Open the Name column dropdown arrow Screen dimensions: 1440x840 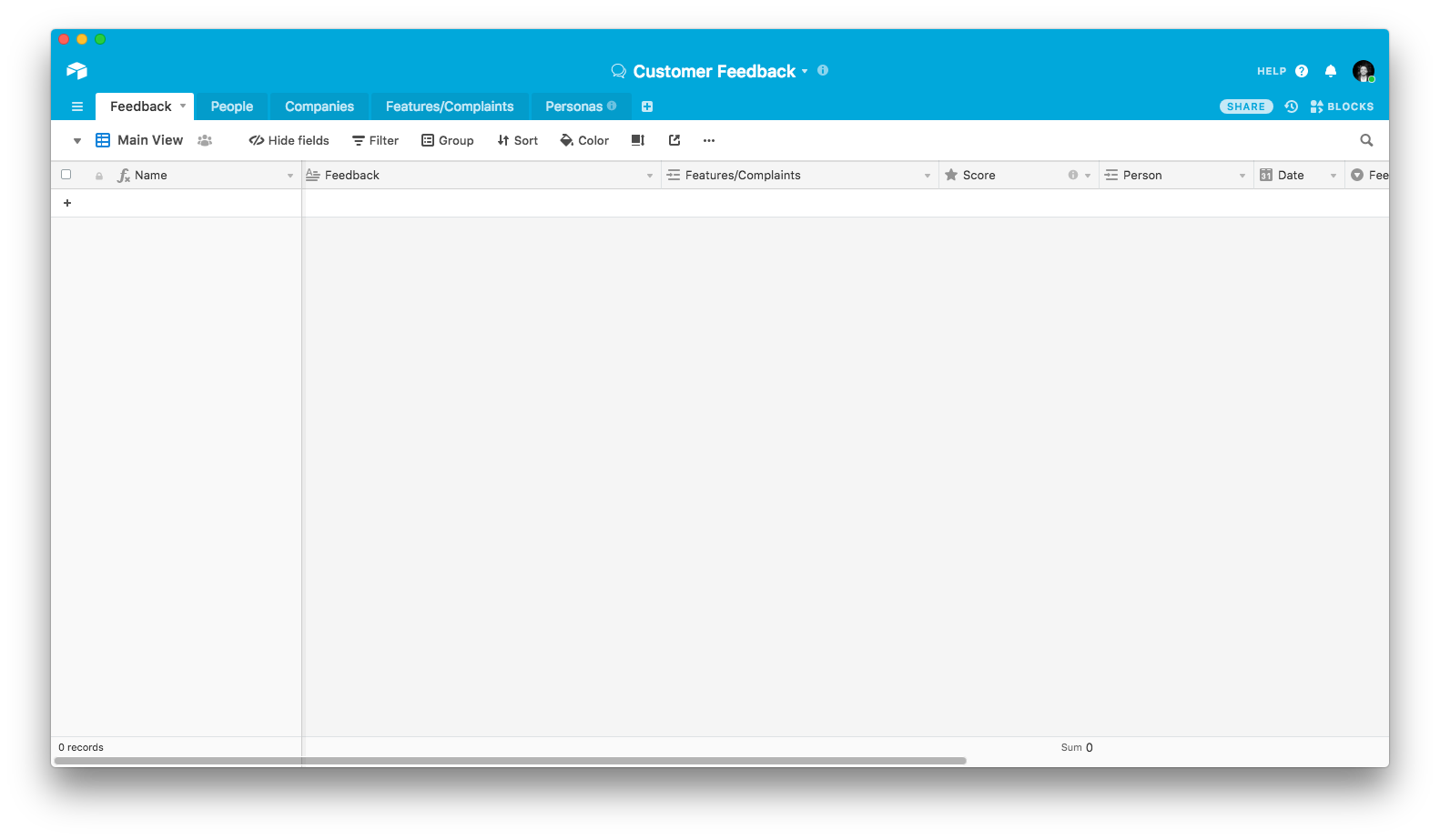pos(290,176)
